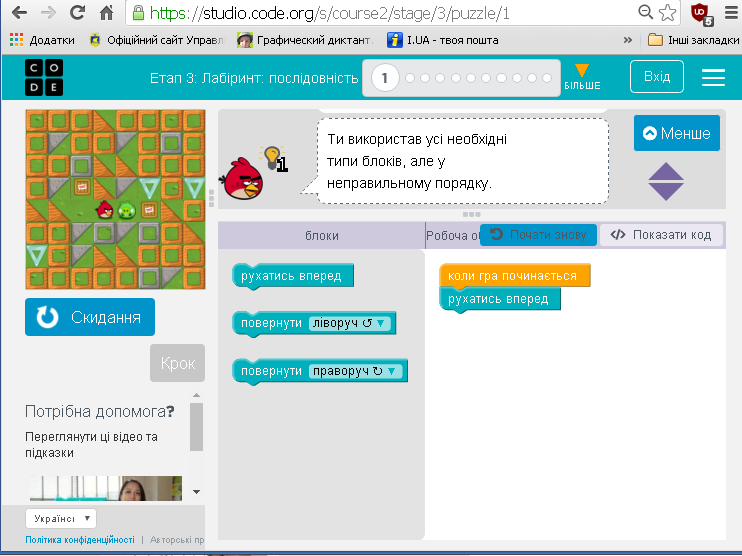Click the red bird in the maze

[105, 209]
